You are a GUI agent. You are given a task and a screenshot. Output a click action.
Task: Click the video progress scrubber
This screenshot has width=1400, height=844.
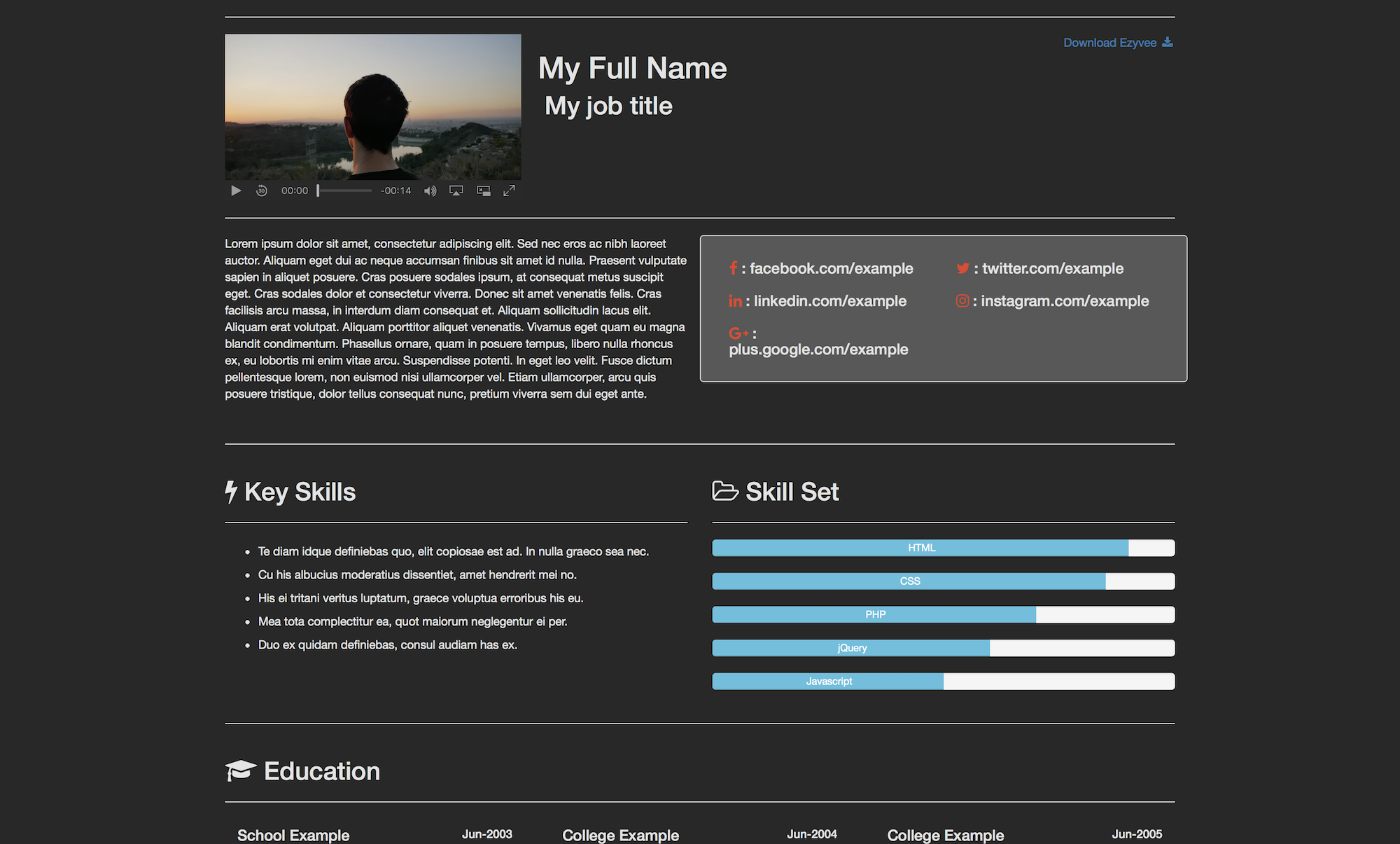(344, 191)
